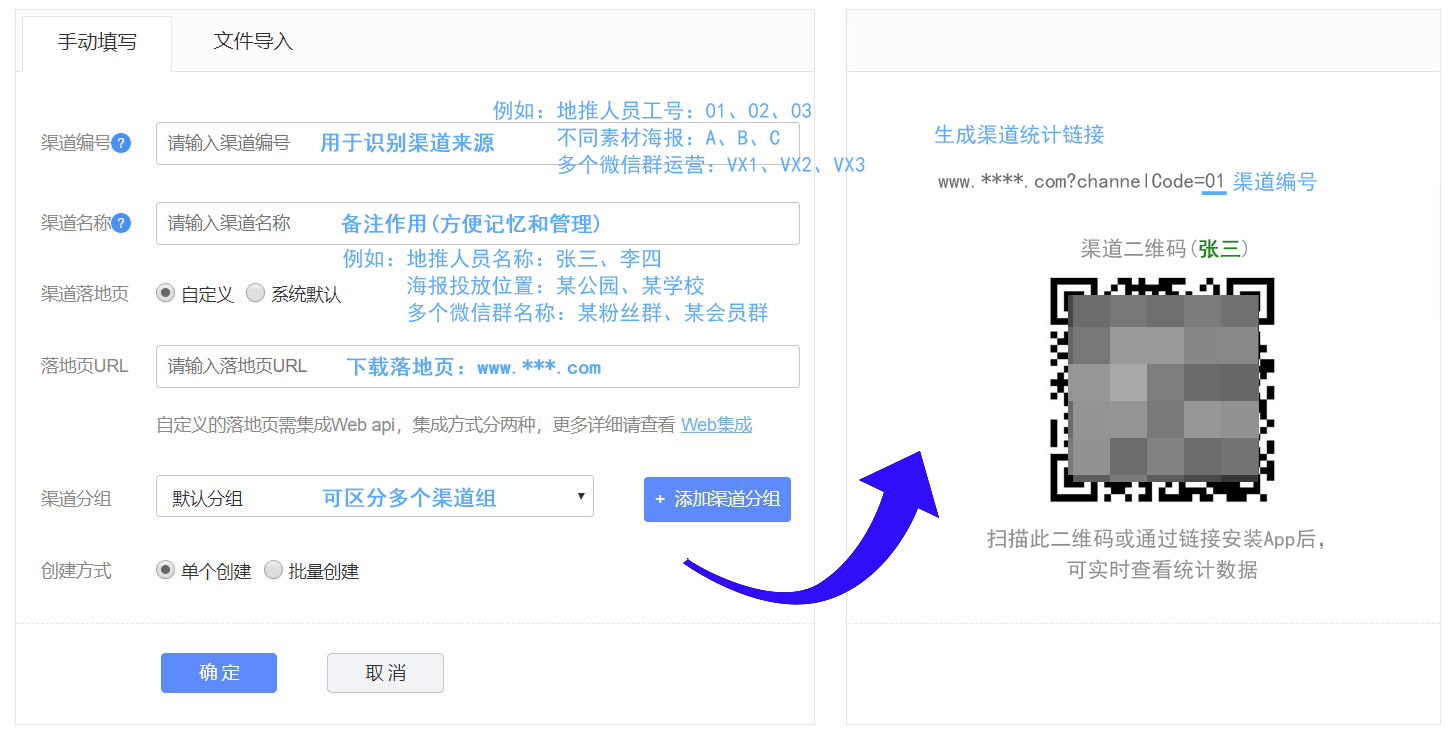
Task: Select 单个创建 radio option
Action: (166, 571)
